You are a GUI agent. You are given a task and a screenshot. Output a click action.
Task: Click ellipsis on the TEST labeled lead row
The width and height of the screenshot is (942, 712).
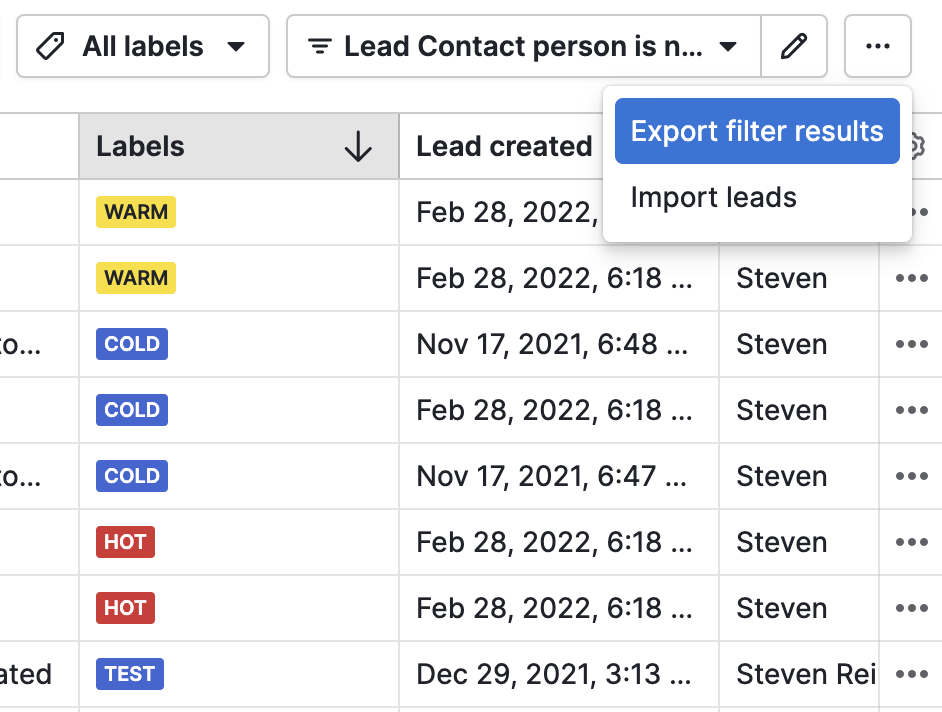click(911, 674)
